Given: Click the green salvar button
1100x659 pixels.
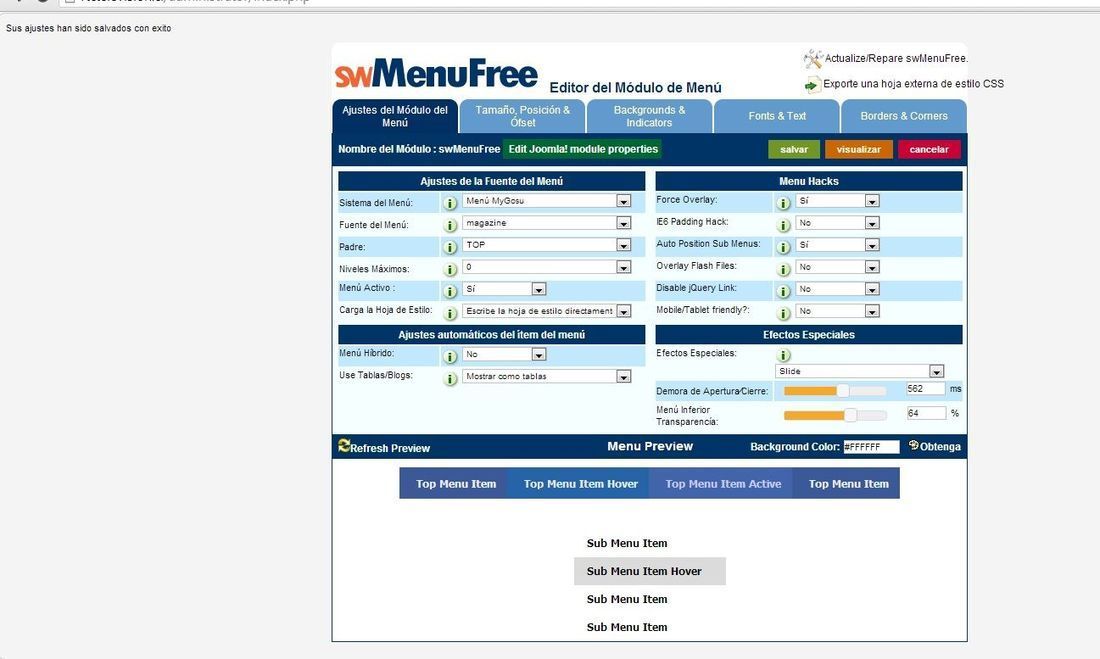Looking at the screenshot, I should coord(793,149).
